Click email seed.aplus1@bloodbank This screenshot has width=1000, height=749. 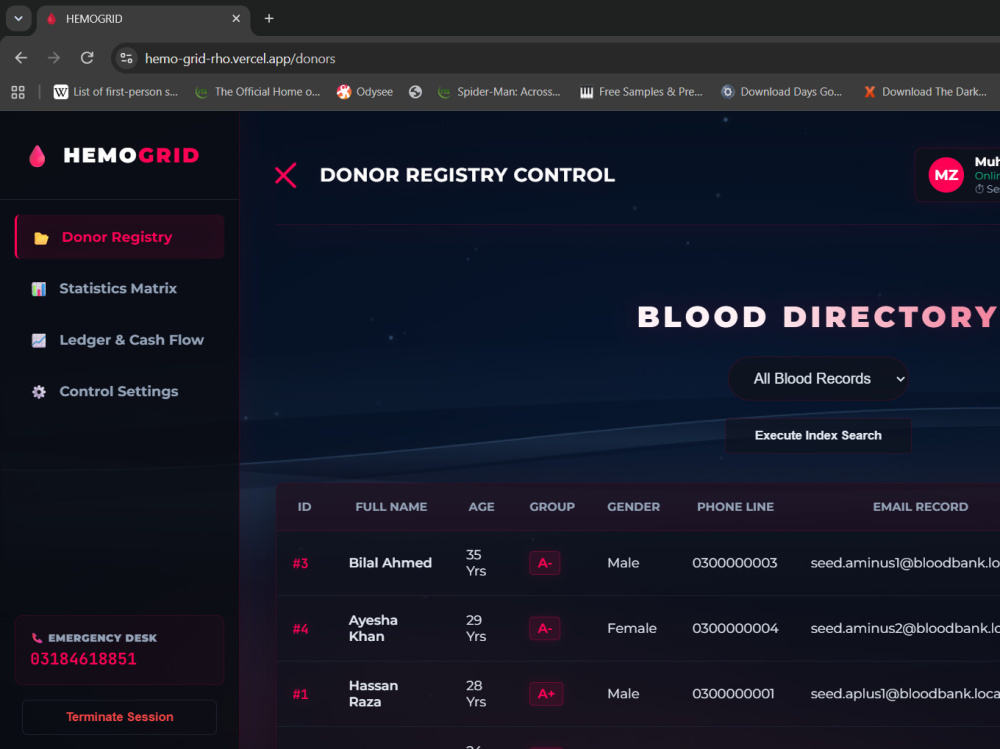click(x=904, y=693)
